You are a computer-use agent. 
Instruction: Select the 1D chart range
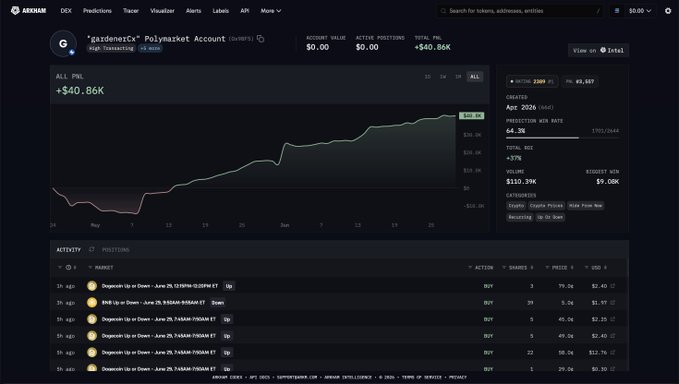pyautogui.click(x=427, y=77)
